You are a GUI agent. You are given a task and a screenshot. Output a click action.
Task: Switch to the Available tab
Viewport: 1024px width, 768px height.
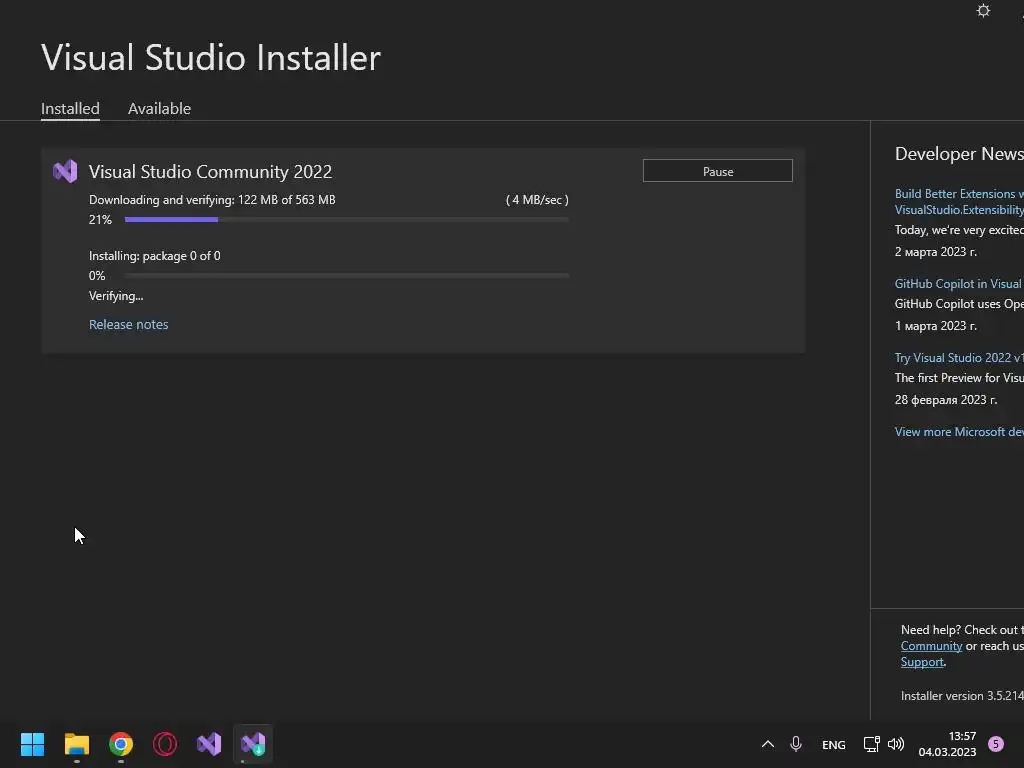tap(159, 108)
